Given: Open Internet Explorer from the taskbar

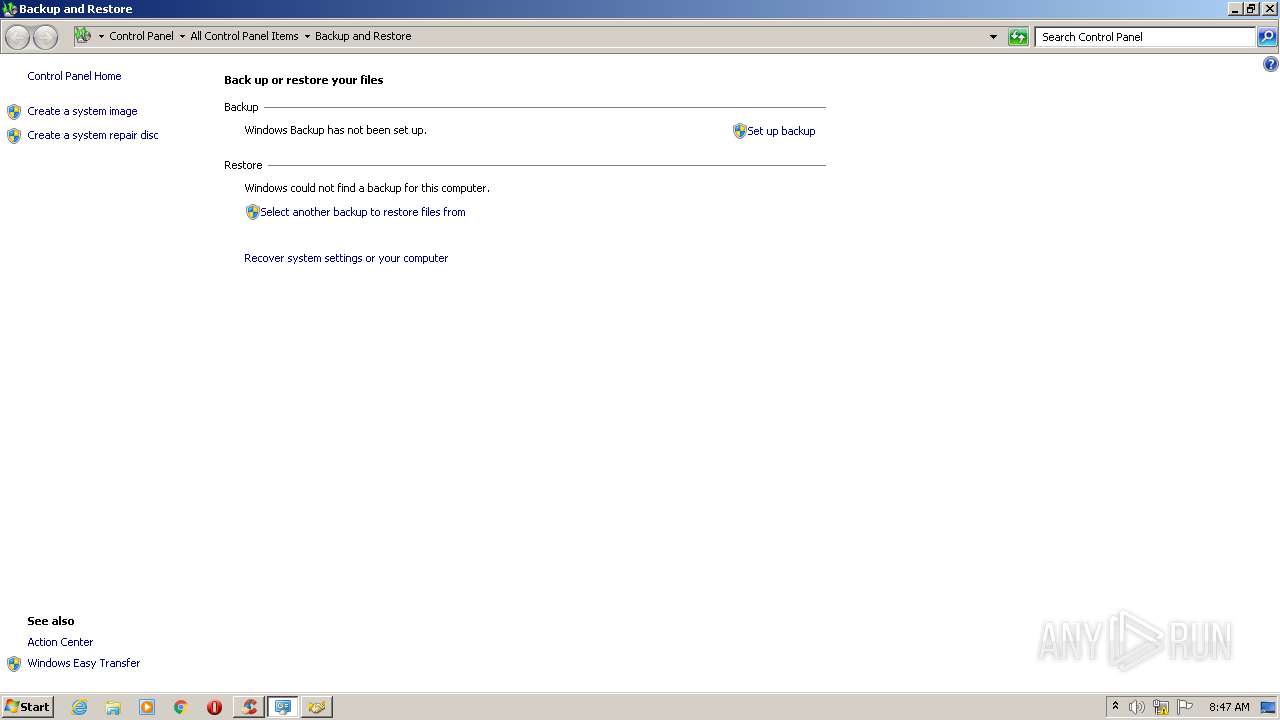Looking at the screenshot, I should tap(79, 707).
